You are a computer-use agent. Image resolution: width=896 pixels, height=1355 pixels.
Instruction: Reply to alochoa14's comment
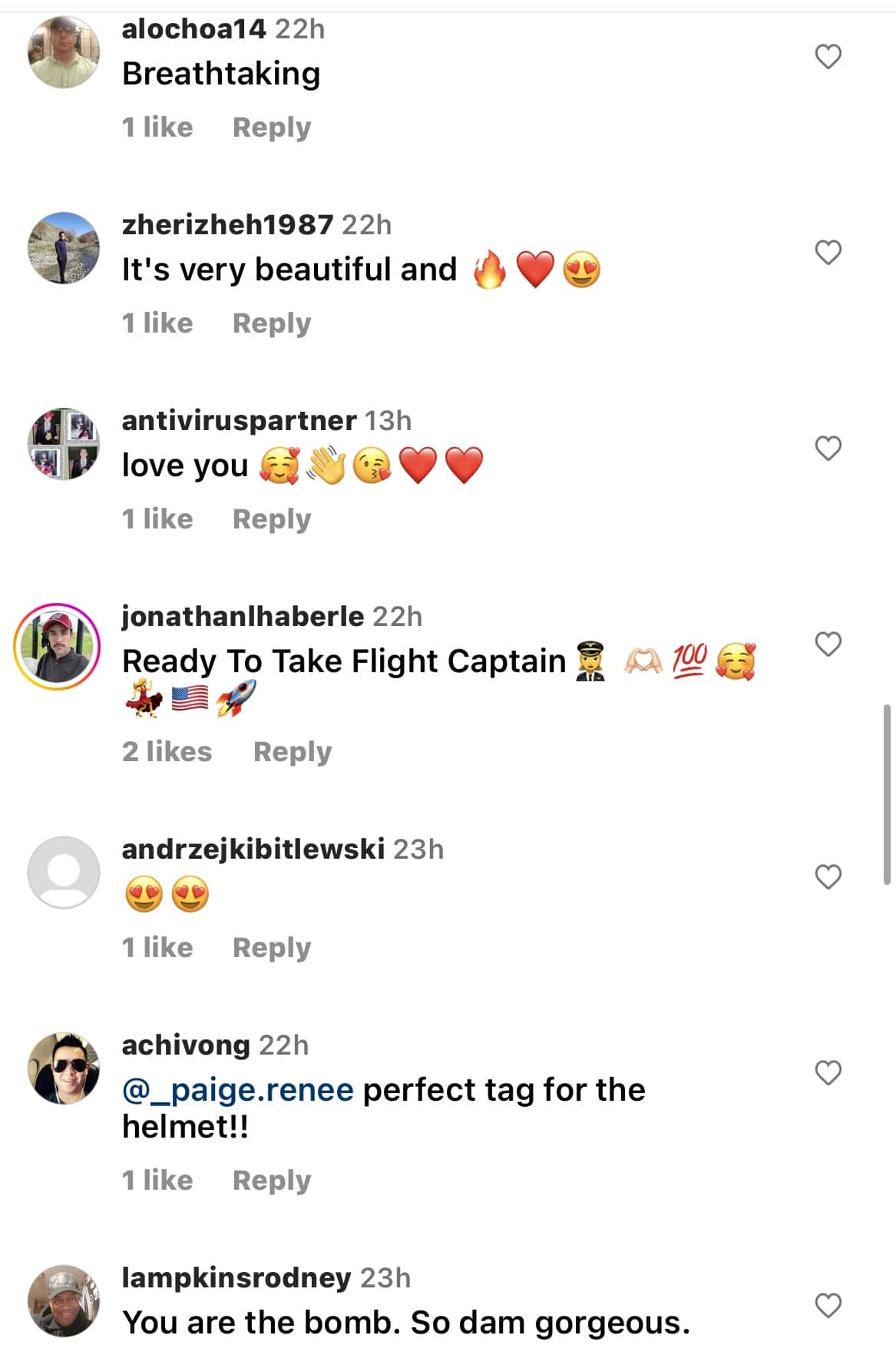click(272, 128)
